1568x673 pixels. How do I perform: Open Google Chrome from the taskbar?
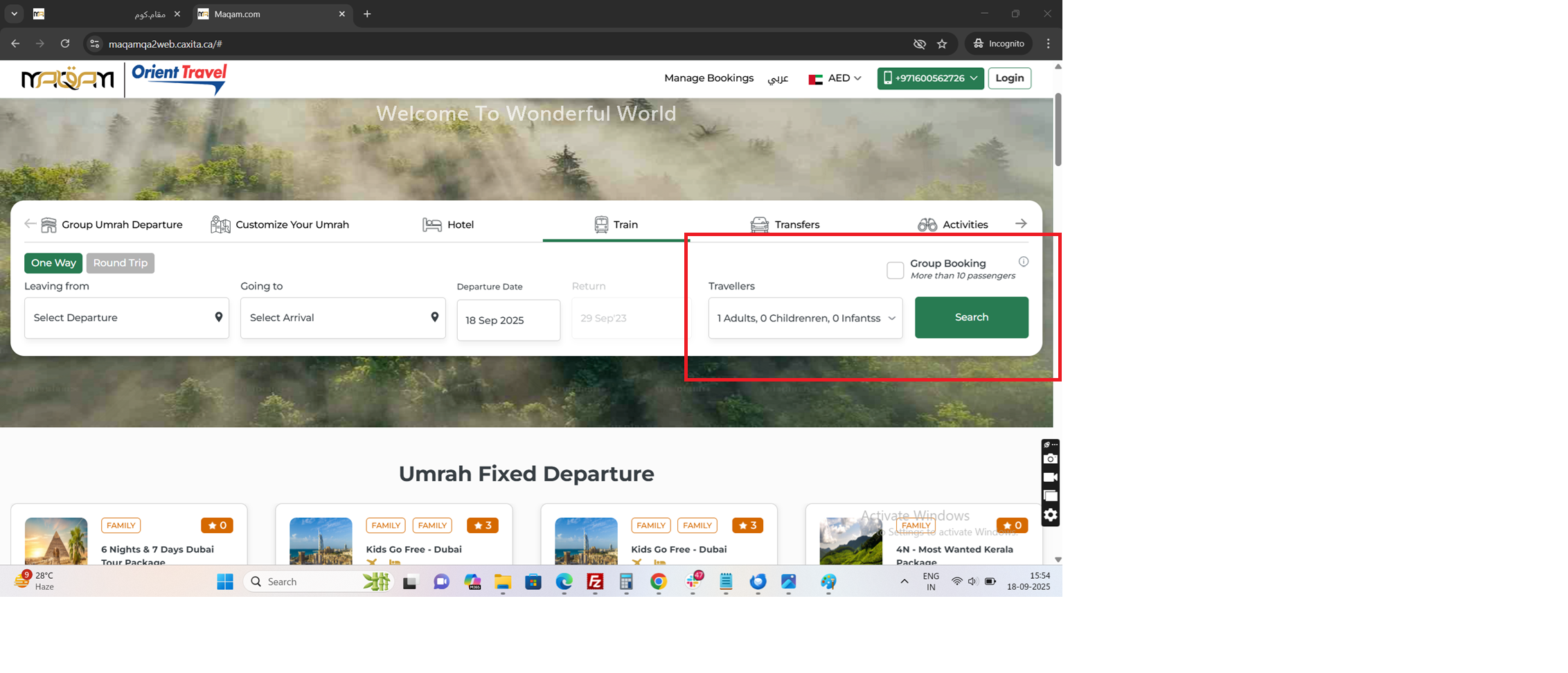(x=658, y=582)
